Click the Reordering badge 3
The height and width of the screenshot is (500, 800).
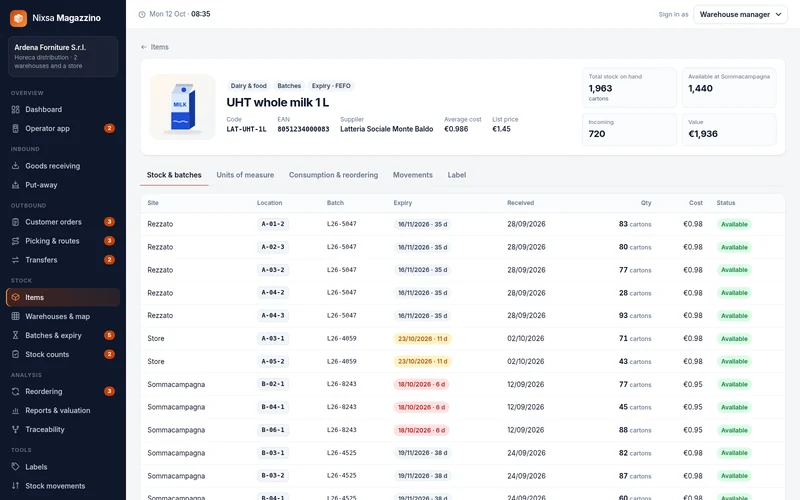pyautogui.click(x=109, y=391)
